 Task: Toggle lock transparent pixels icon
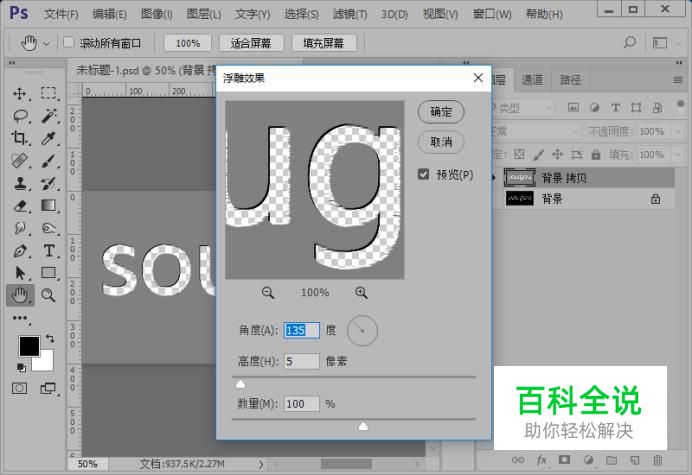click(x=519, y=155)
